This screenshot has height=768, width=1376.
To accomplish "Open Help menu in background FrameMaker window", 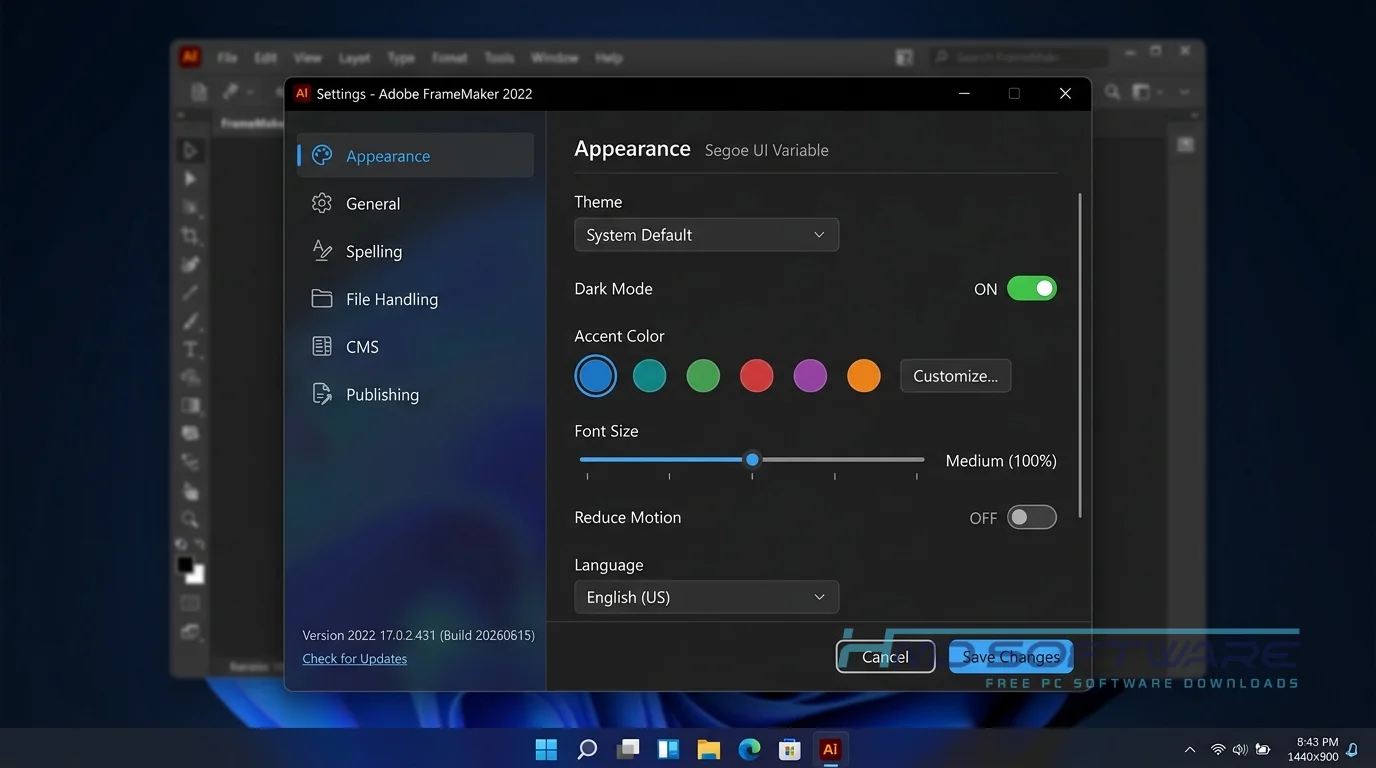I will point(609,58).
